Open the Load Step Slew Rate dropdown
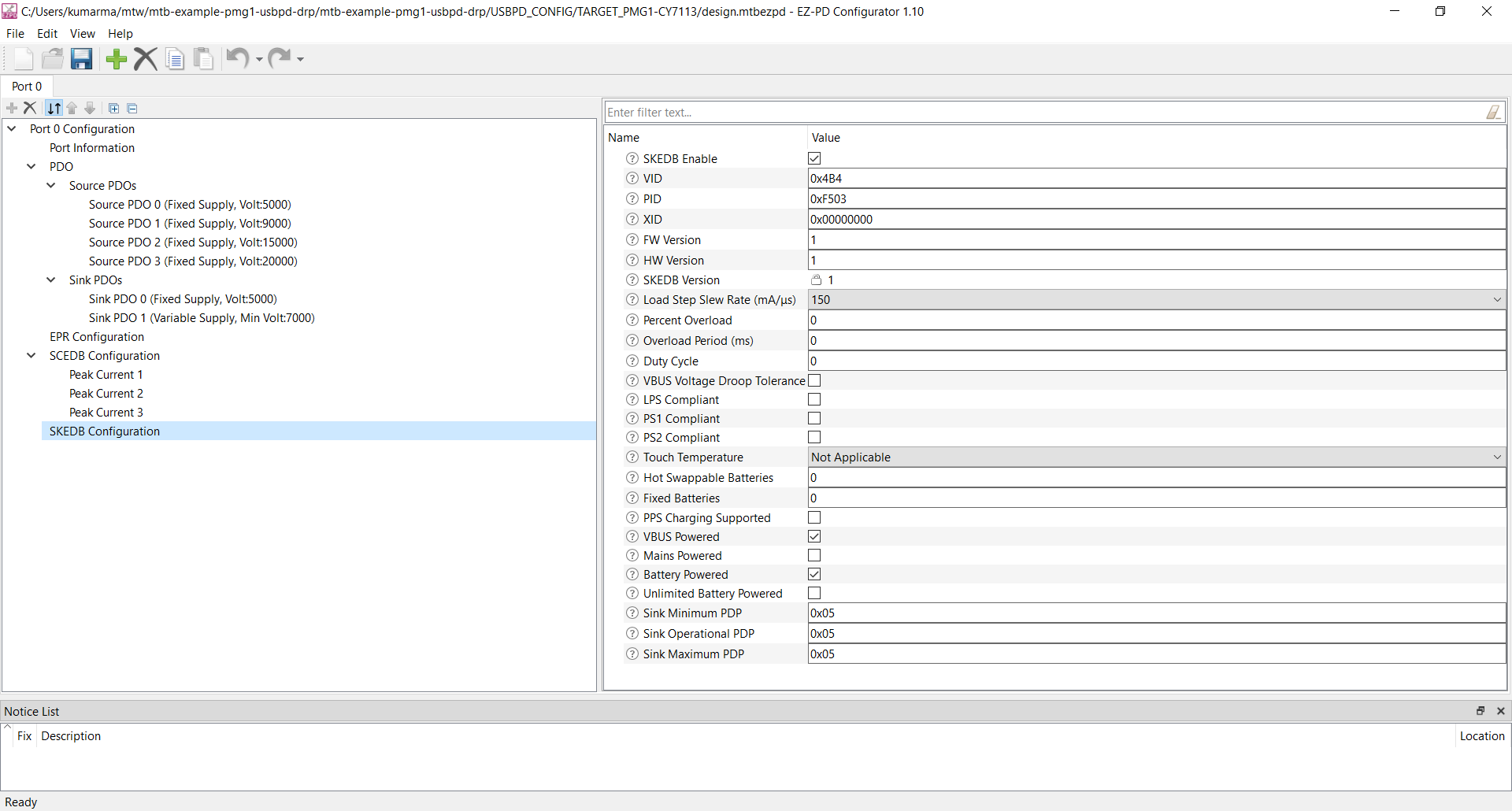The height and width of the screenshot is (811, 1512). pos(1157,300)
